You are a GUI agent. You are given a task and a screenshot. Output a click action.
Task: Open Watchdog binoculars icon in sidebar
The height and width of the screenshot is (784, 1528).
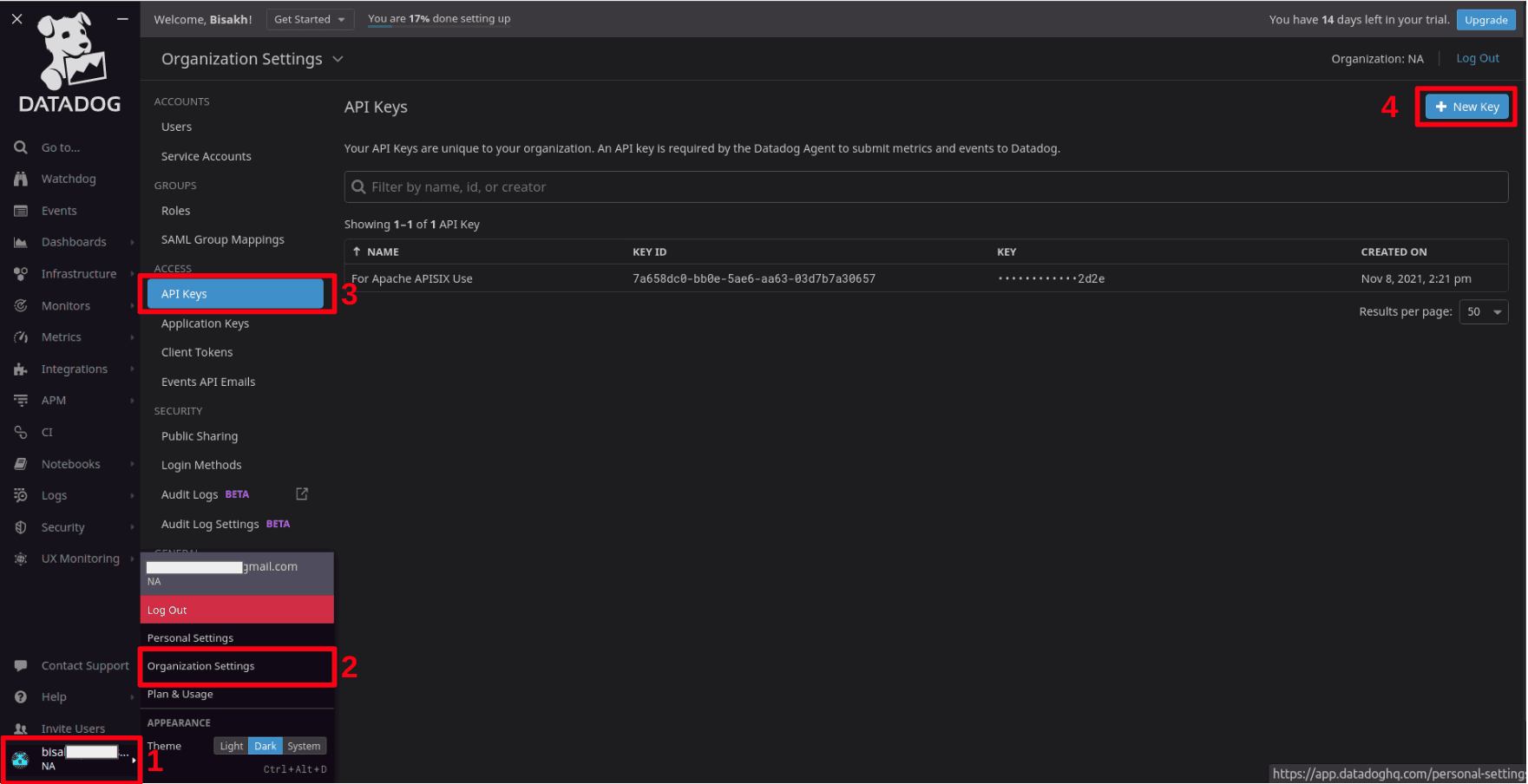coord(21,179)
